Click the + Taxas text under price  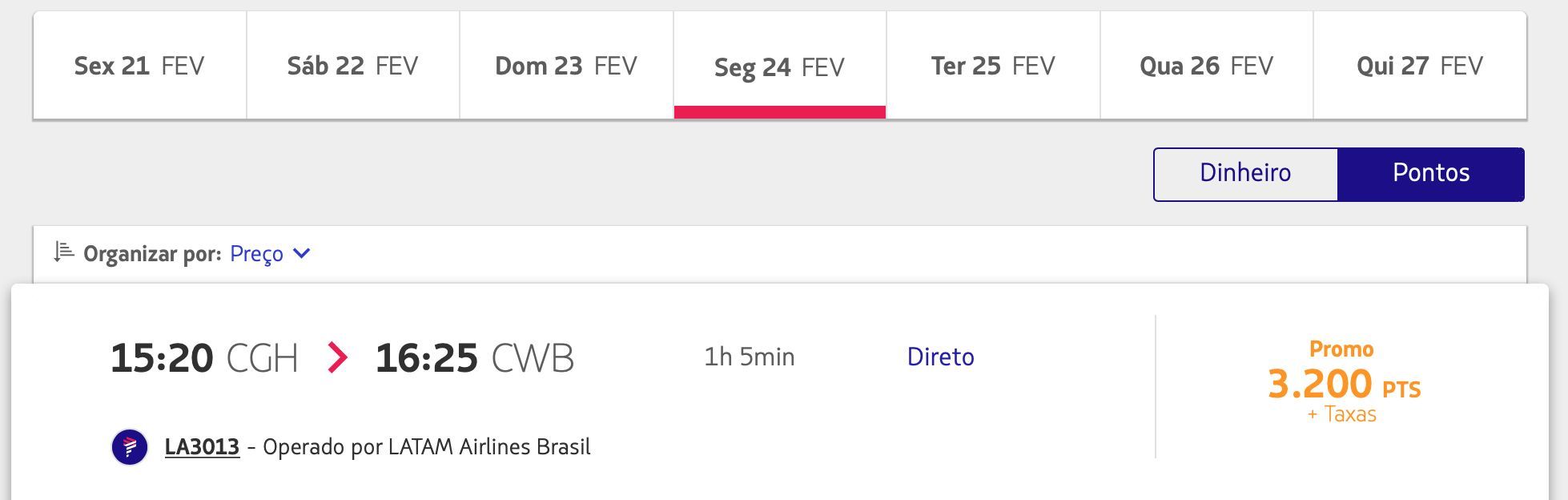[x=1342, y=414]
